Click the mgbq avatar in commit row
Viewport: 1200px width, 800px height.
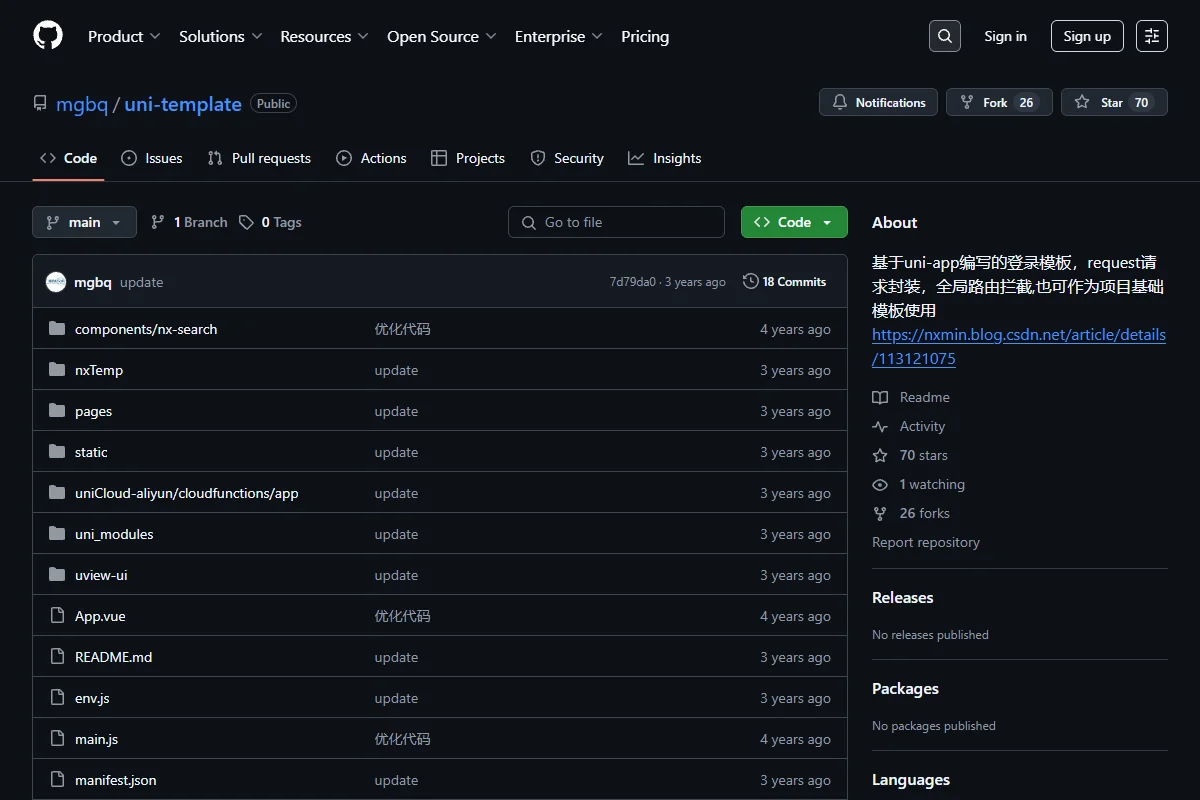point(56,282)
